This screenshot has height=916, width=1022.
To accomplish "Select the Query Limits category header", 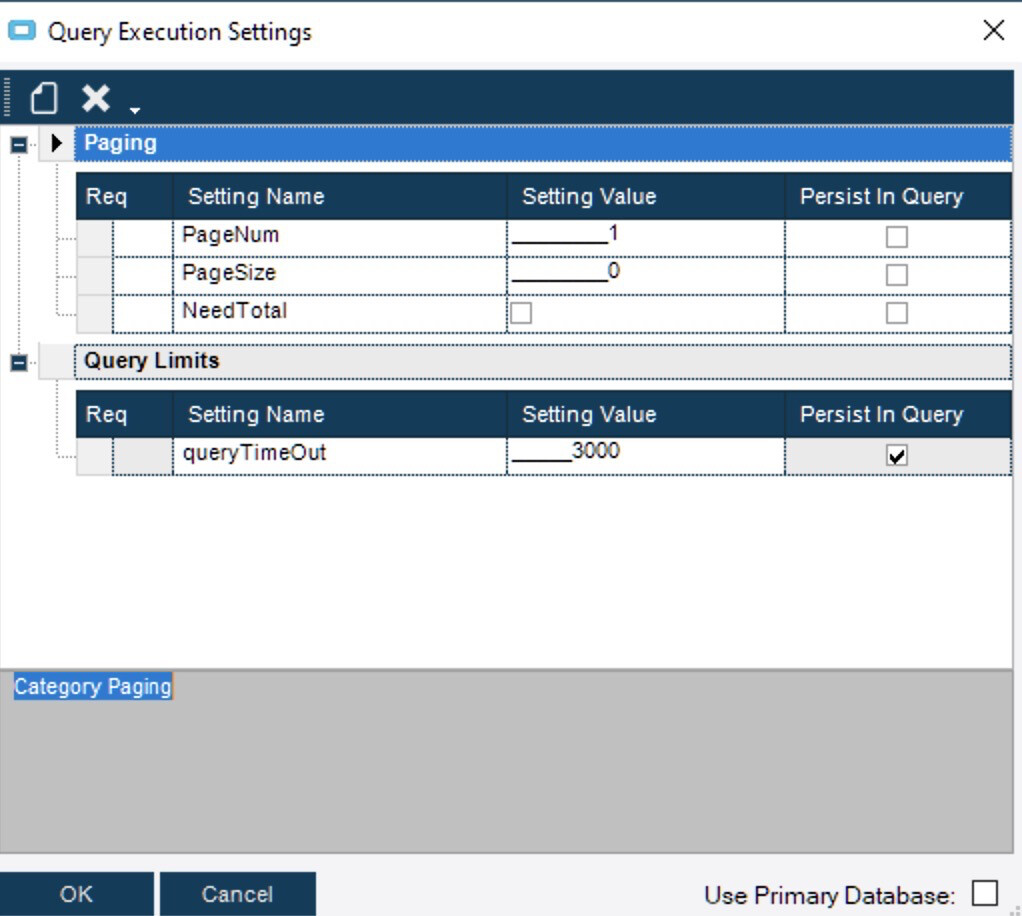I will click(542, 361).
